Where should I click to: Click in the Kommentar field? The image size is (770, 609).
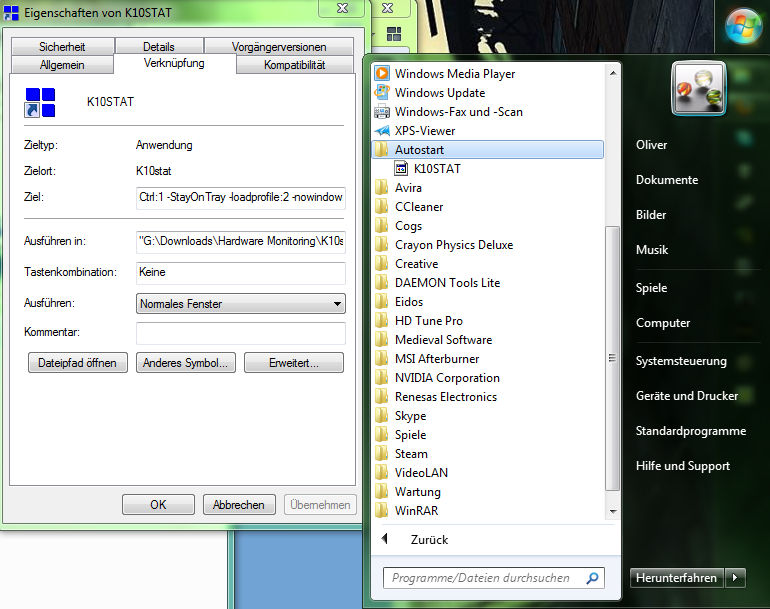tap(241, 333)
